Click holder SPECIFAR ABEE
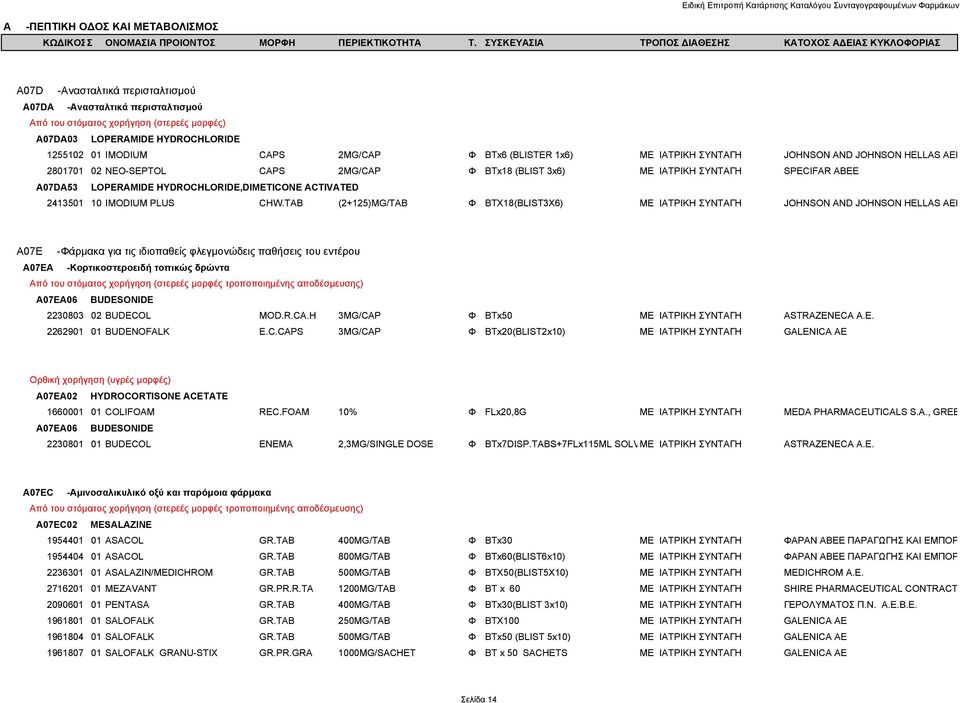 tap(821, 171)
